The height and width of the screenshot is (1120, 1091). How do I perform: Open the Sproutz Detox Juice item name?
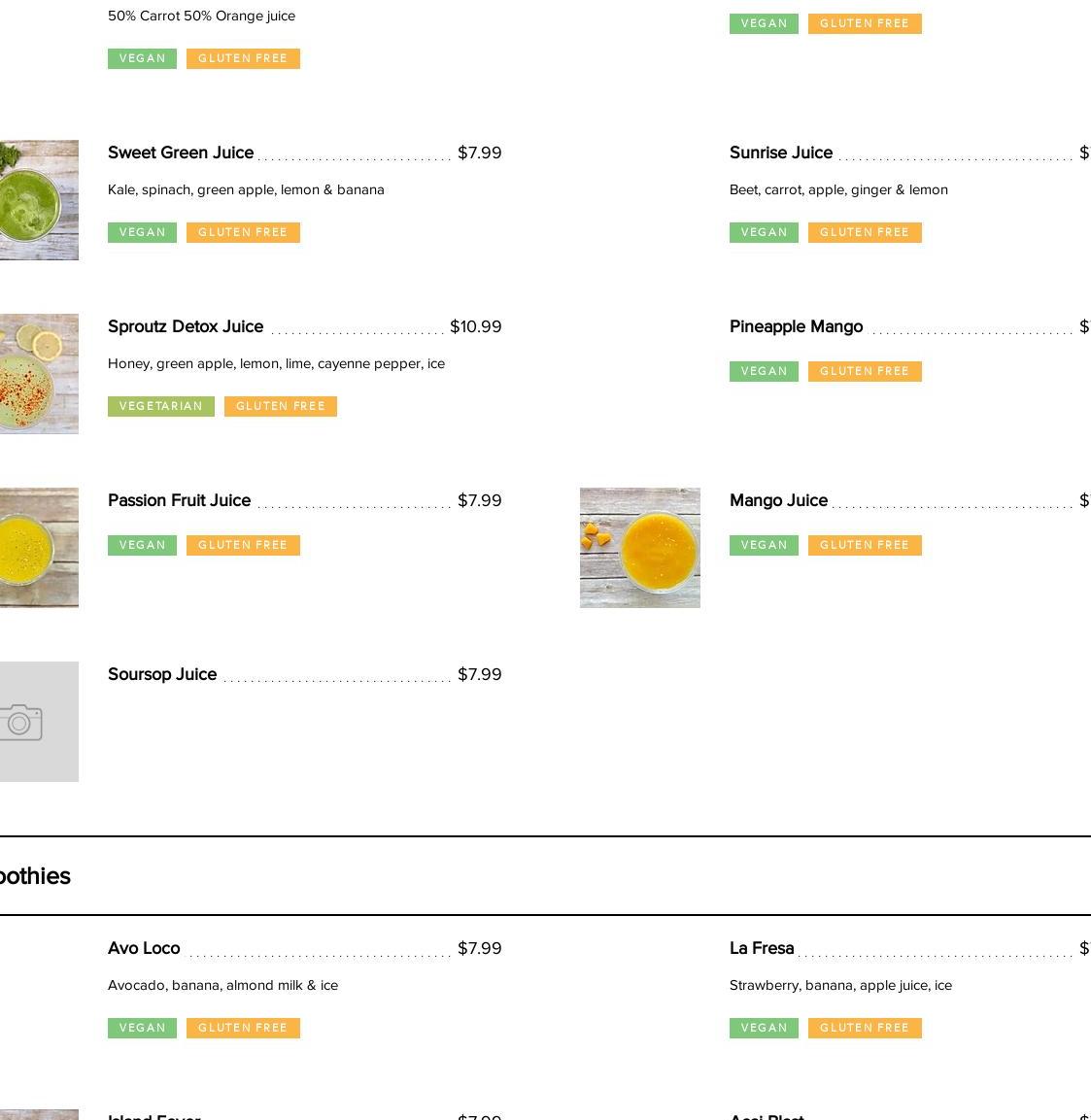186,326
